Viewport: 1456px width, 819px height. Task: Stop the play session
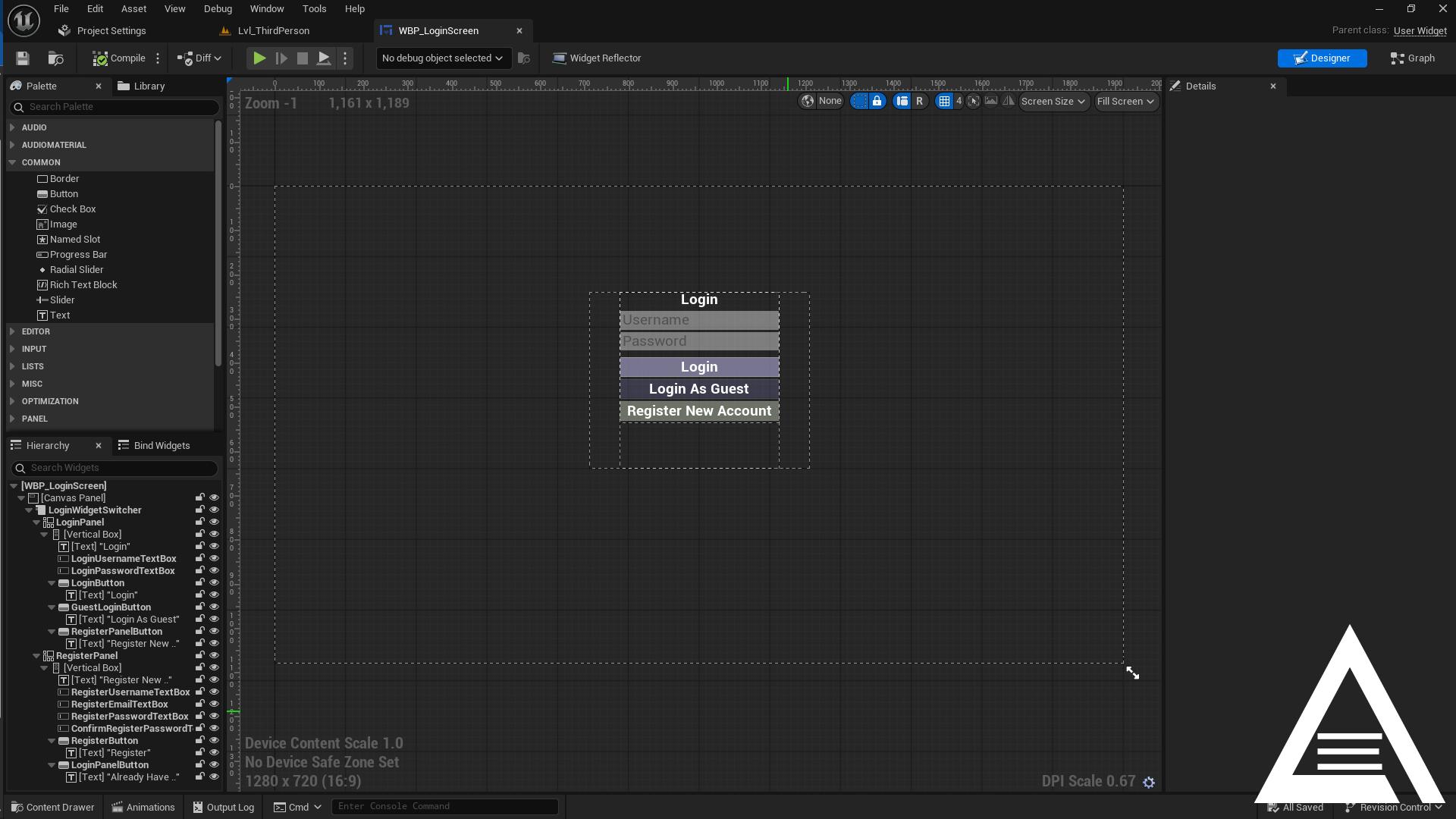303,58
